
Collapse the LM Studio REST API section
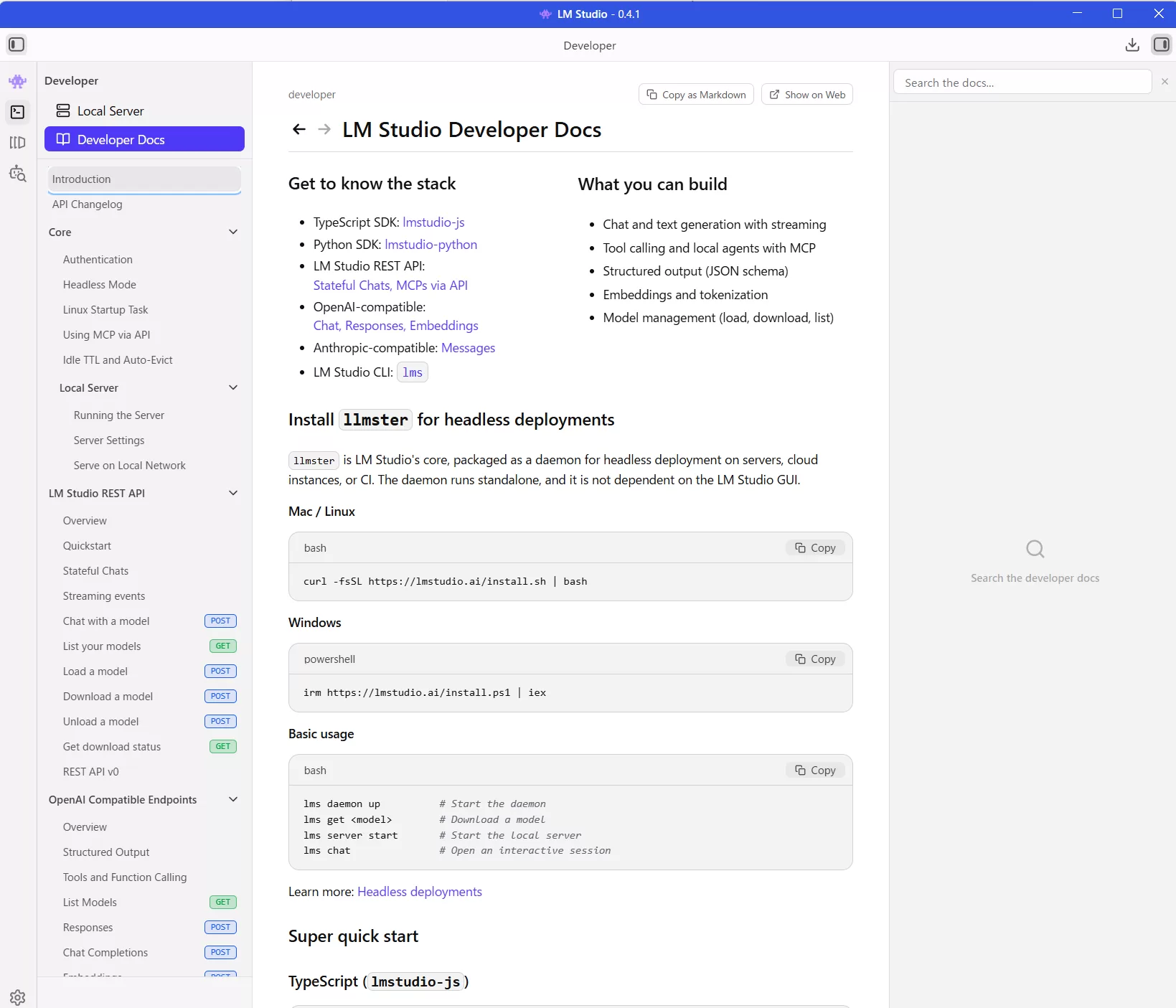coord(233,493)
